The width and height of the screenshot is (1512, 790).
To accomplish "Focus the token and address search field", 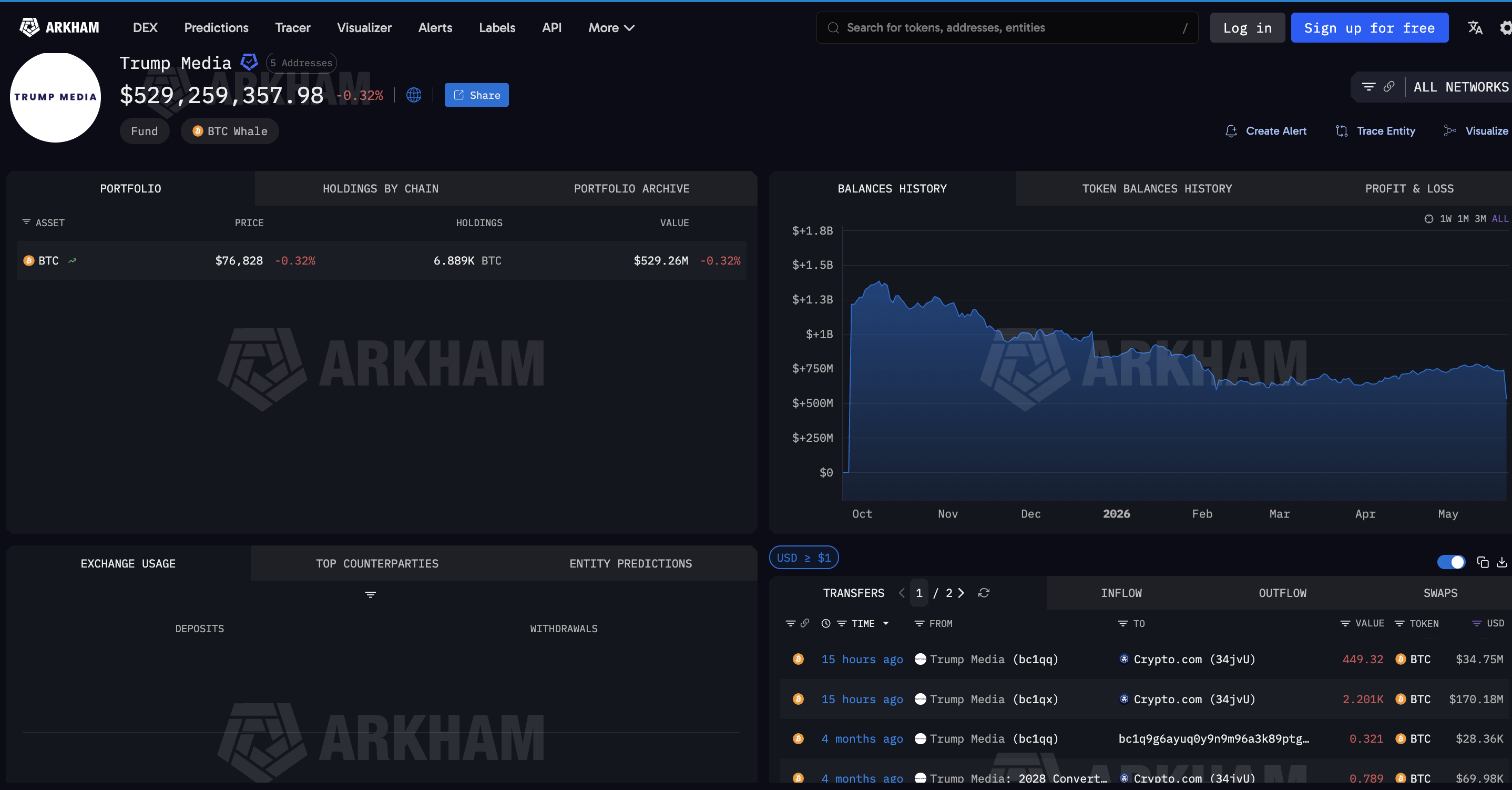I will coord(1007,27).
